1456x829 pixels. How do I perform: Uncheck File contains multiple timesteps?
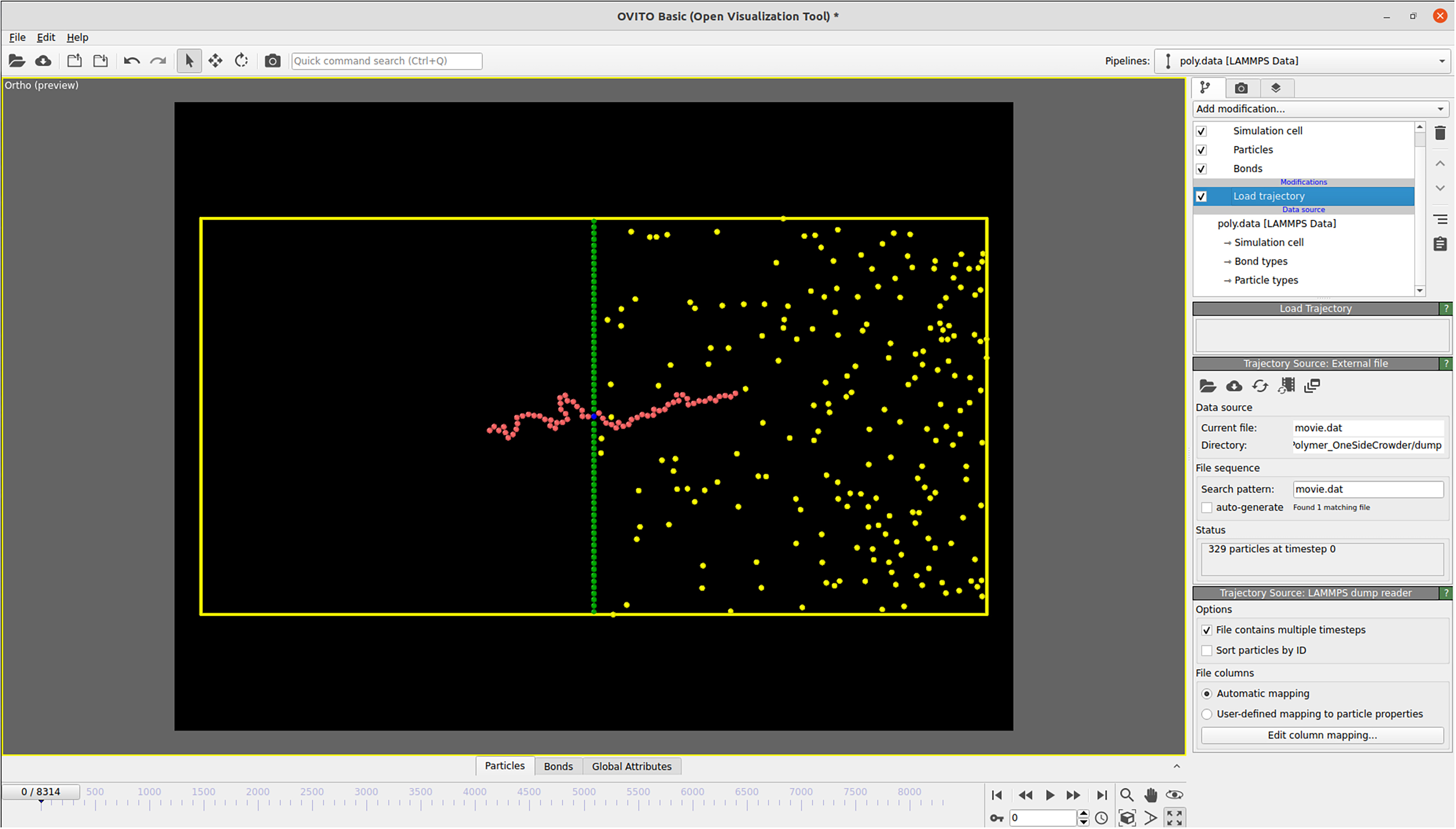coord(1207,630)
